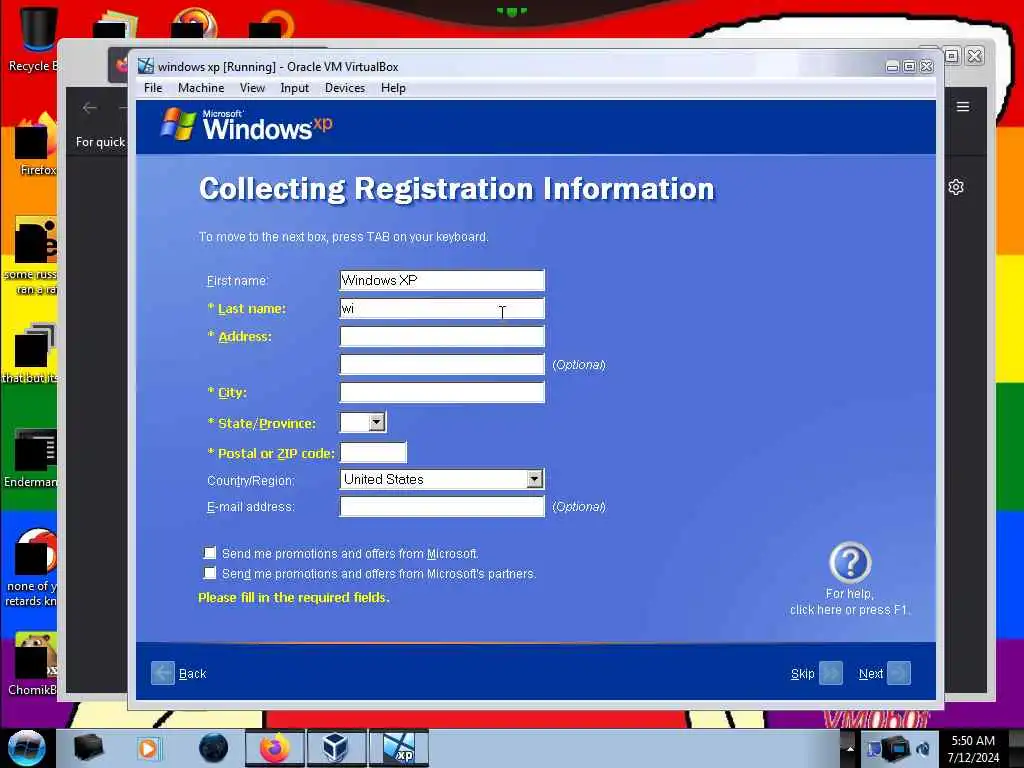The height and width of the screenshot is (768, 1024).
Task: Open the Machine menu
Action: point(201,88)
